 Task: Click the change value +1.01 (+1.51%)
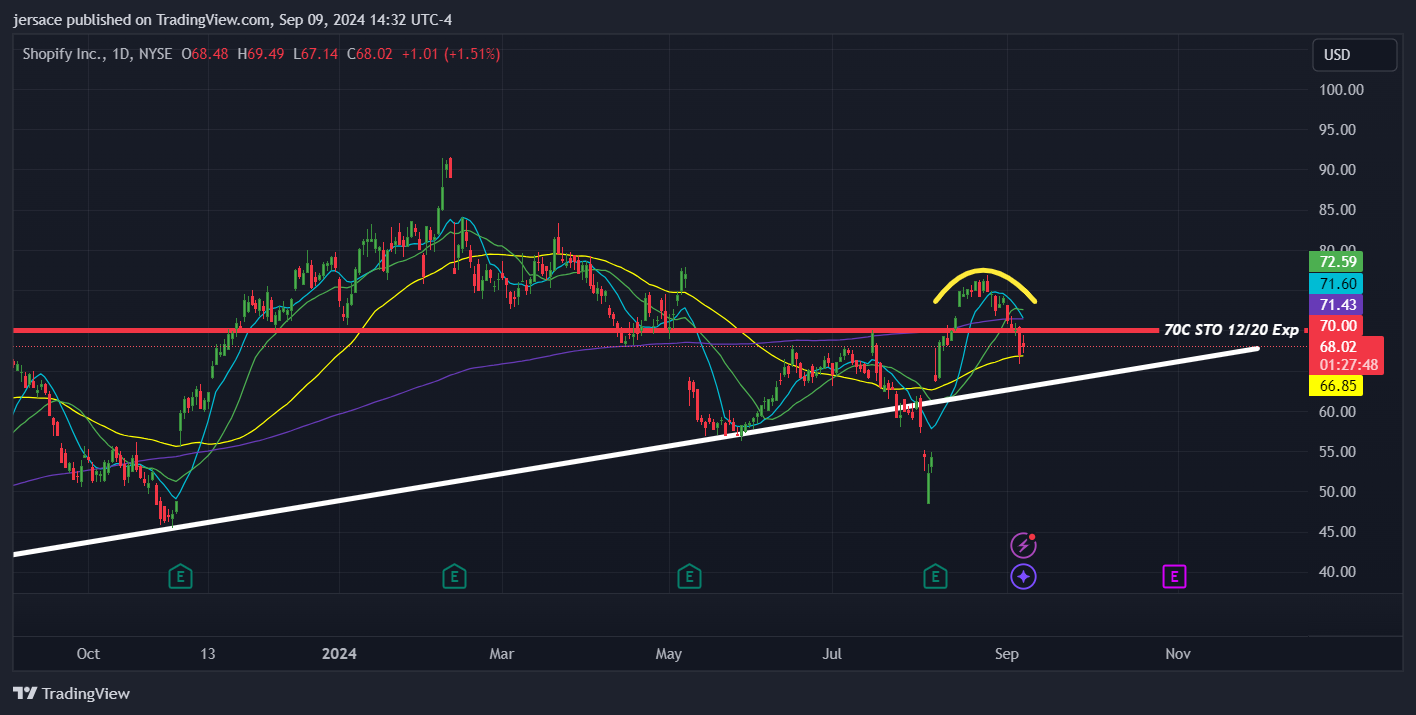coord(451,54)
